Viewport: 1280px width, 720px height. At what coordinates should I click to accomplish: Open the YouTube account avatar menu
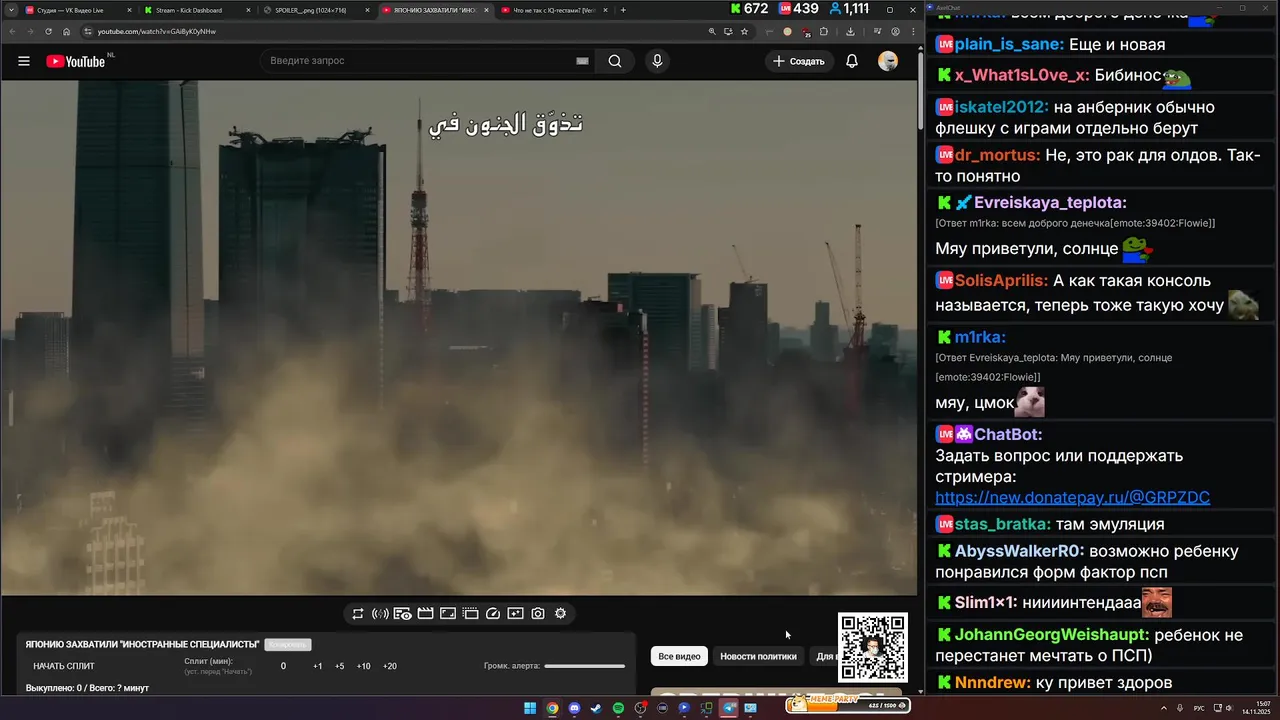pyautogui.click(x=888, y=61)
